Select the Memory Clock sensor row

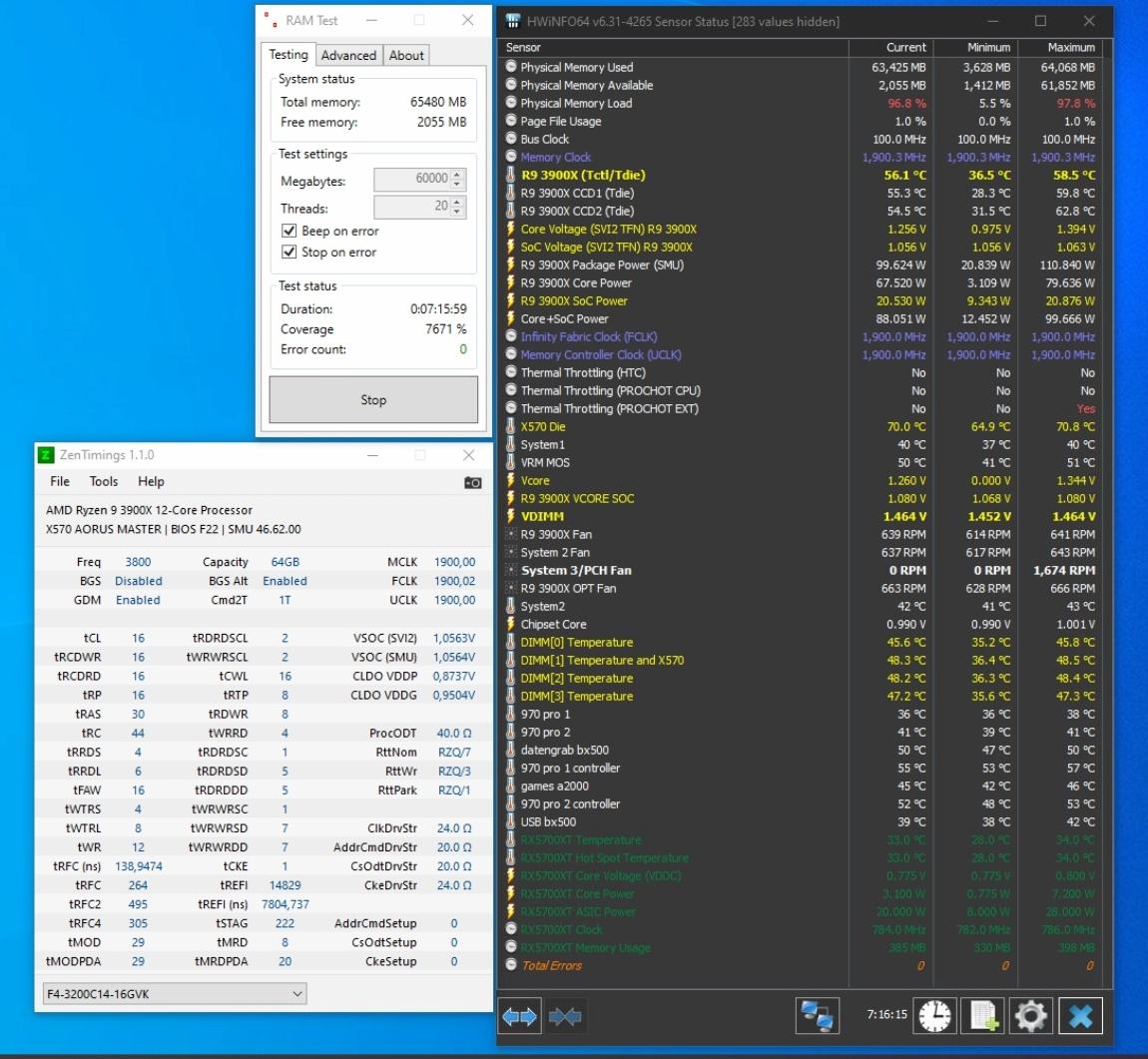click(802, 157)
